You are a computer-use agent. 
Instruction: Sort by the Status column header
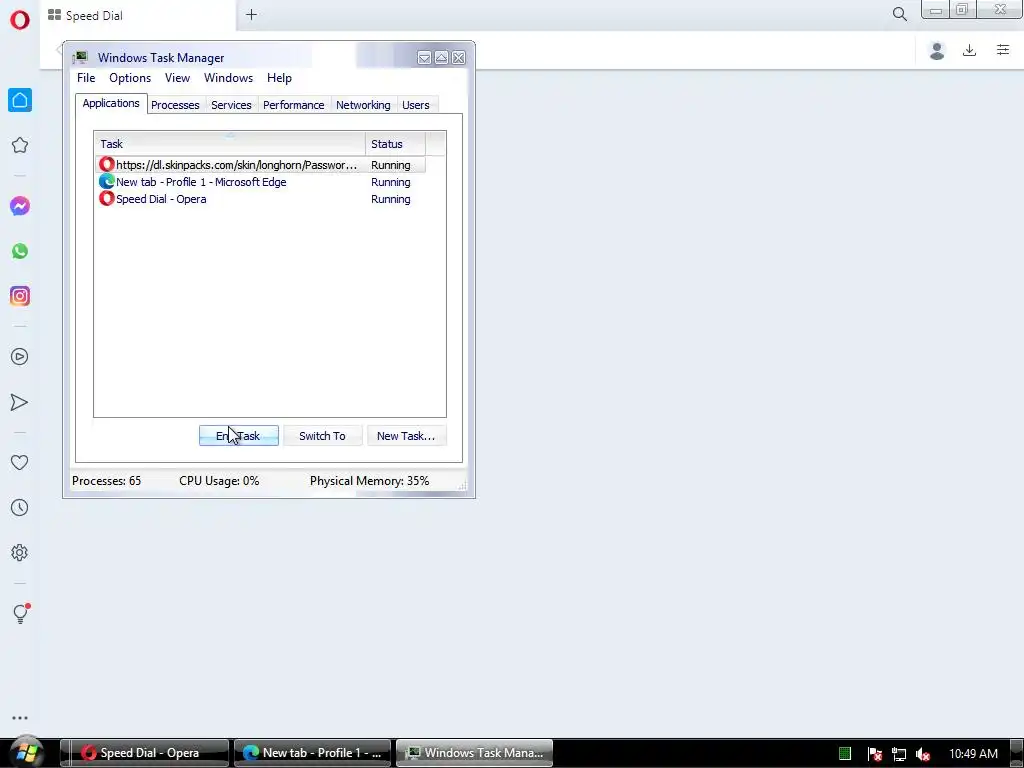(395, 144)
